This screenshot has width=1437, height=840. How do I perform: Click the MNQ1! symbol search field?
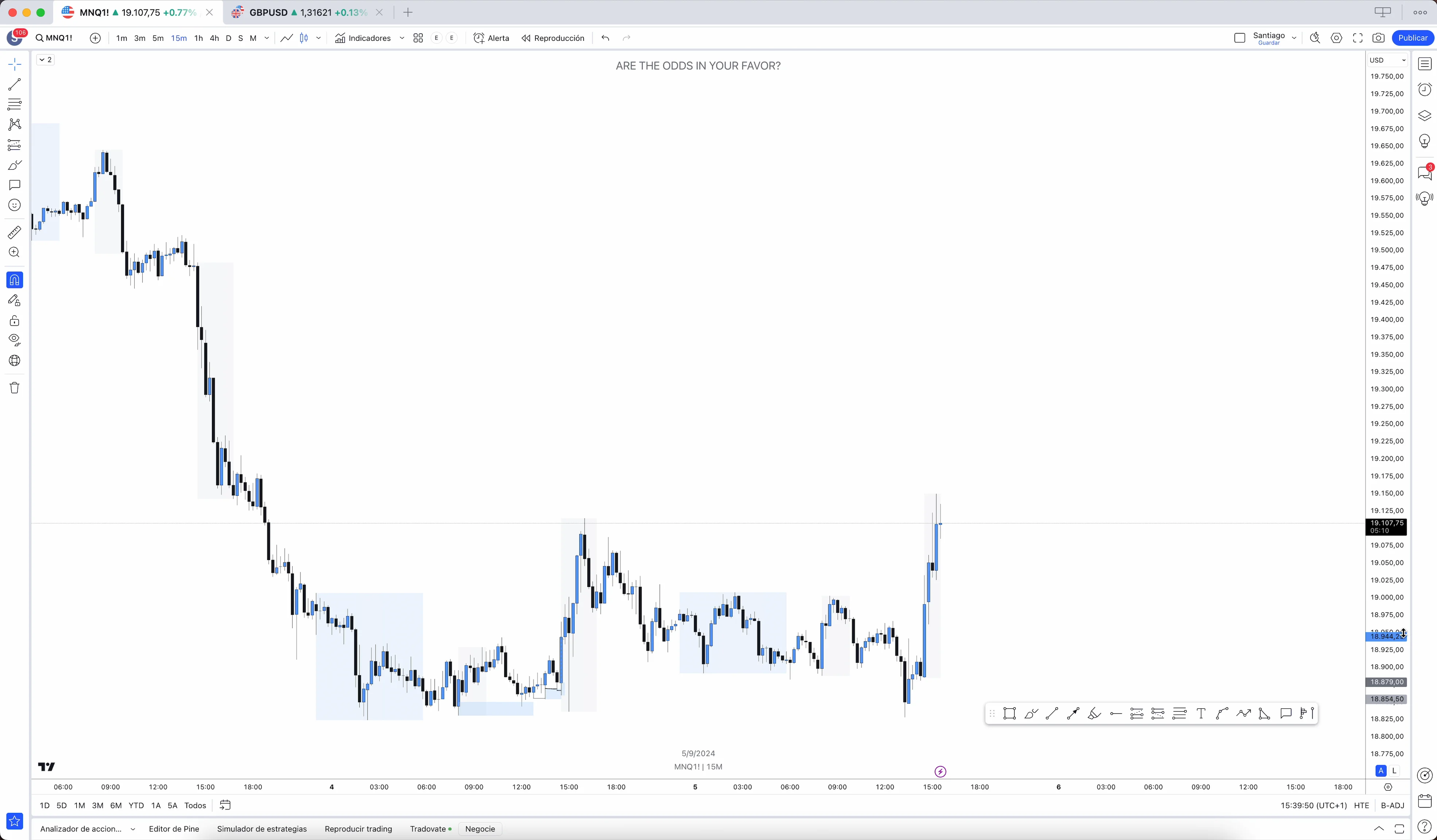(x=55, y=38)
